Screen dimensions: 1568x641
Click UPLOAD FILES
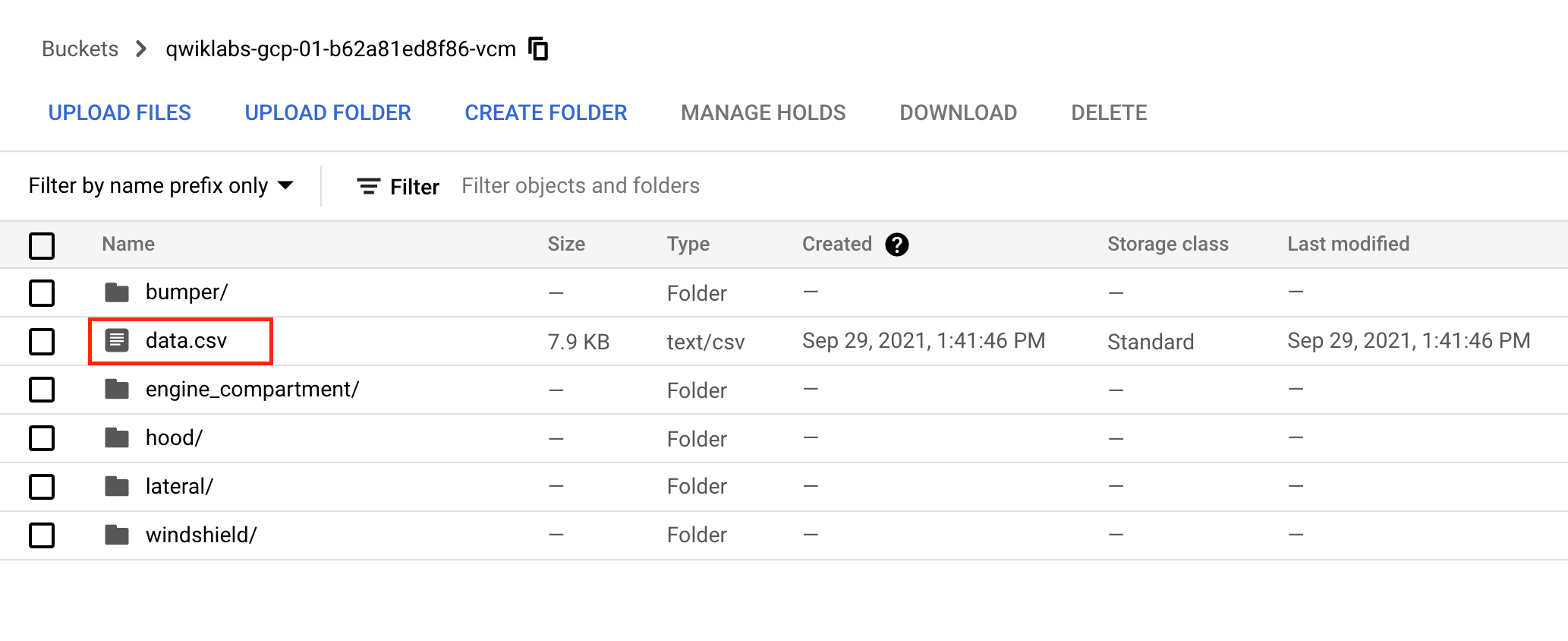[120, 113]
